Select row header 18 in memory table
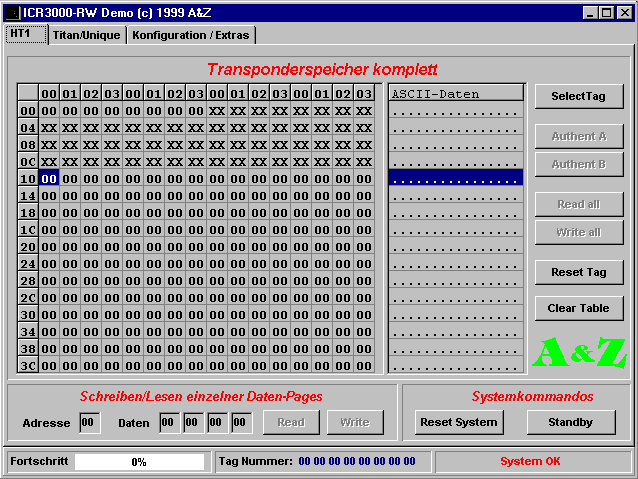 pos(28,213)
